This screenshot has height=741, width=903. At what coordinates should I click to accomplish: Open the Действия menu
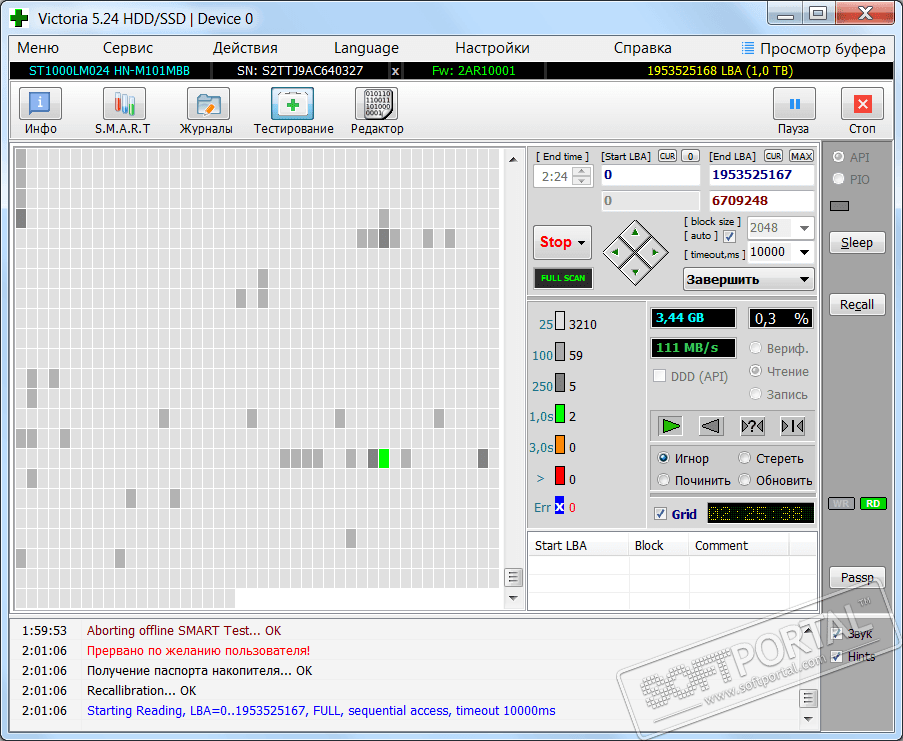[245, 48]
